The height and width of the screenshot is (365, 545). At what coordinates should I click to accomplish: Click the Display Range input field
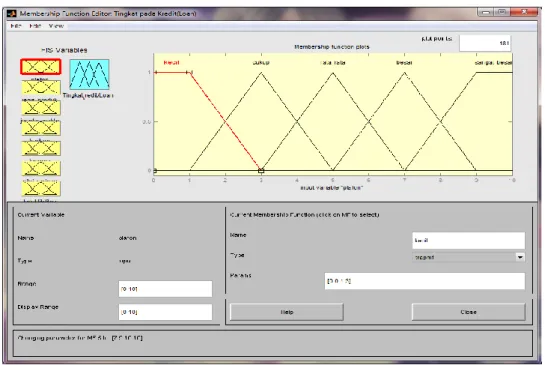(x=165, y=312)
